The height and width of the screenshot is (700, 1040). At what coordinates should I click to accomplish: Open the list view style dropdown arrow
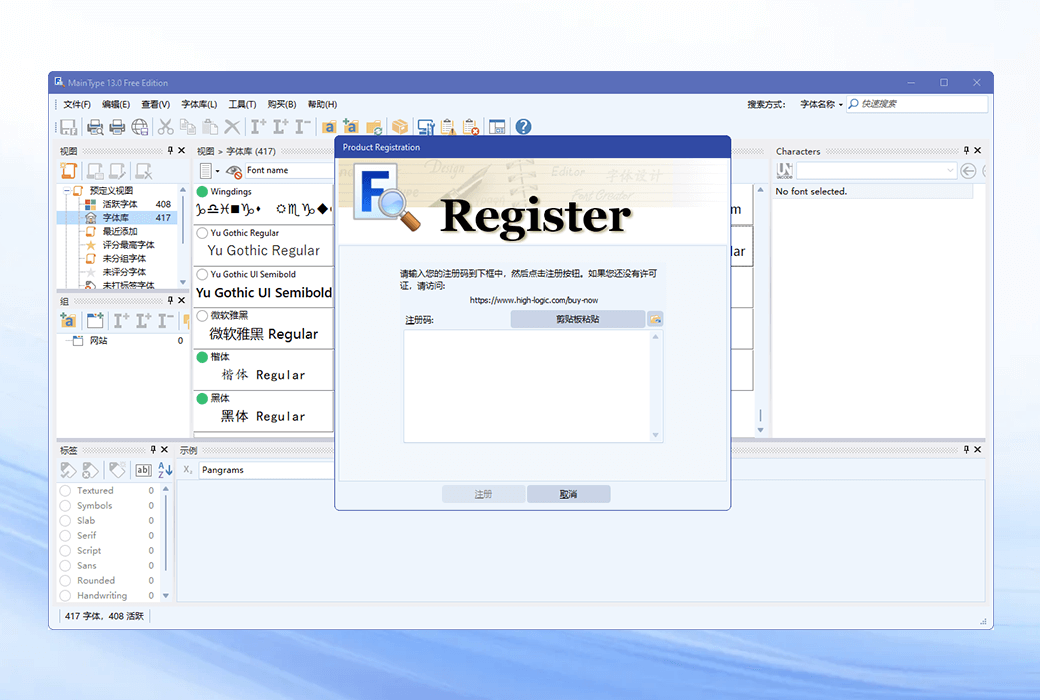point(218,171)
